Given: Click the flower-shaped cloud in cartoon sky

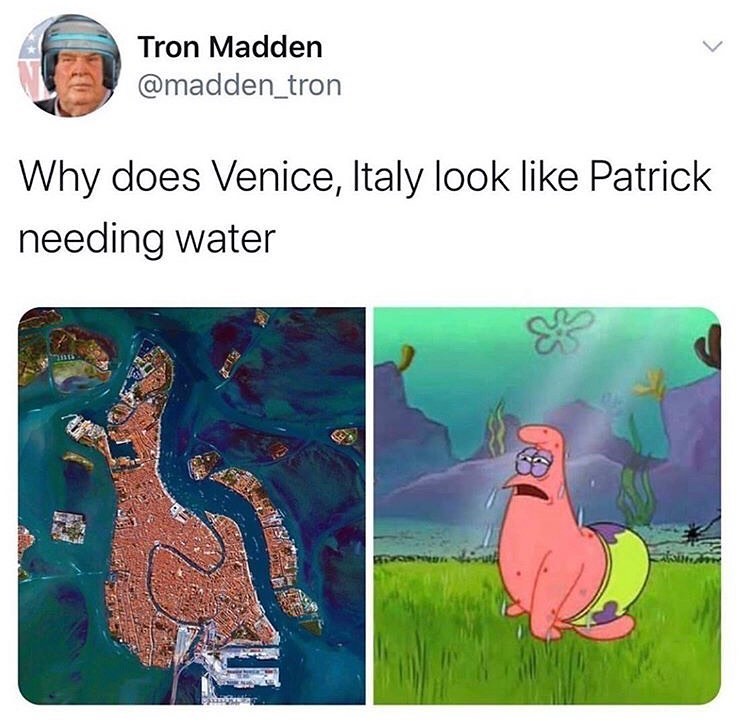Looking at the screenshot, I should [x=561, y=330].
